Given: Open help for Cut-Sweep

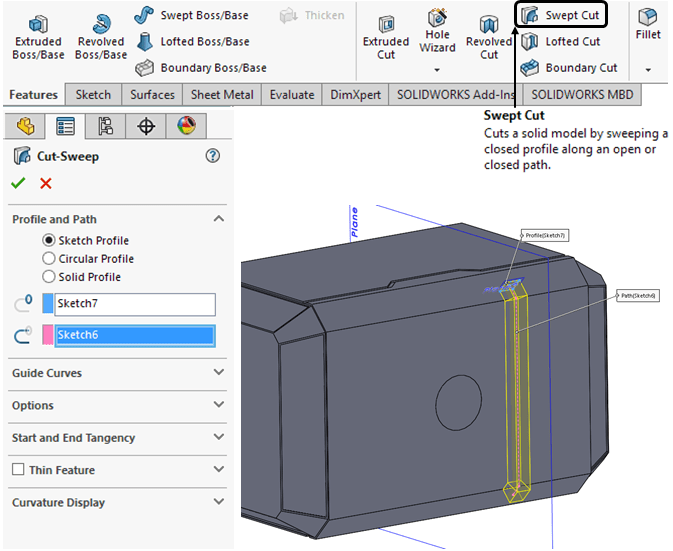Looking at the screenshot, I should click(x=212, y=156).
